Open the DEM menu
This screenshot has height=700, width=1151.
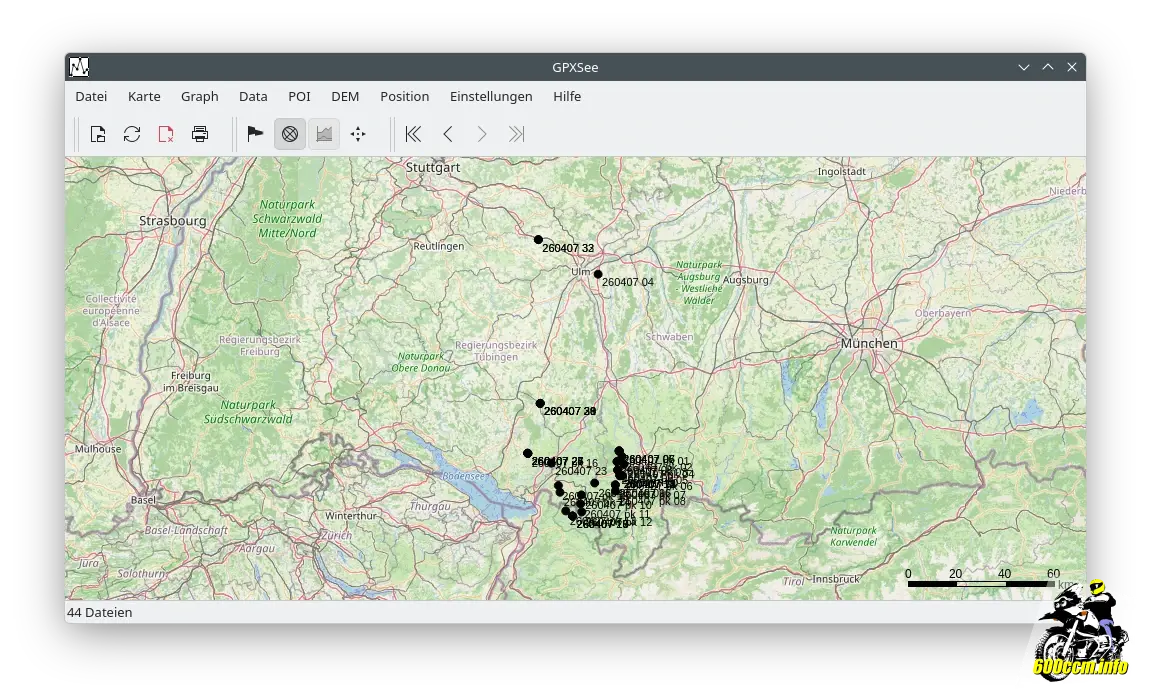point(345,97)
